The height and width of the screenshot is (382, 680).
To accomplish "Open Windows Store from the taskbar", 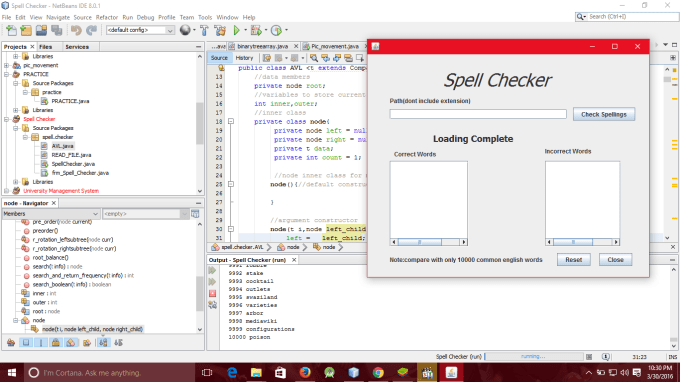I will [281, 372].
